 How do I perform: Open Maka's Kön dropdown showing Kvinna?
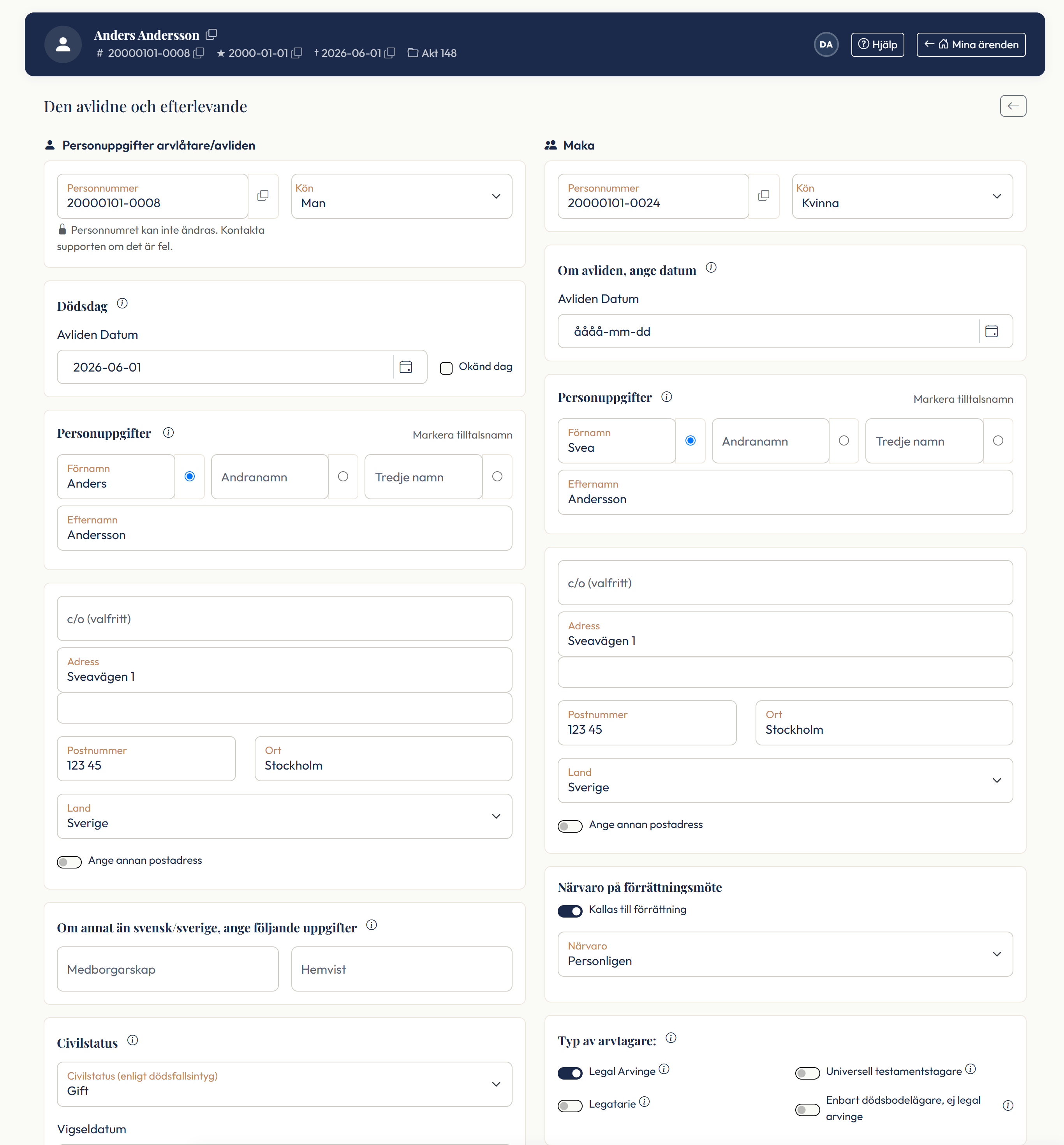[902, 196]
